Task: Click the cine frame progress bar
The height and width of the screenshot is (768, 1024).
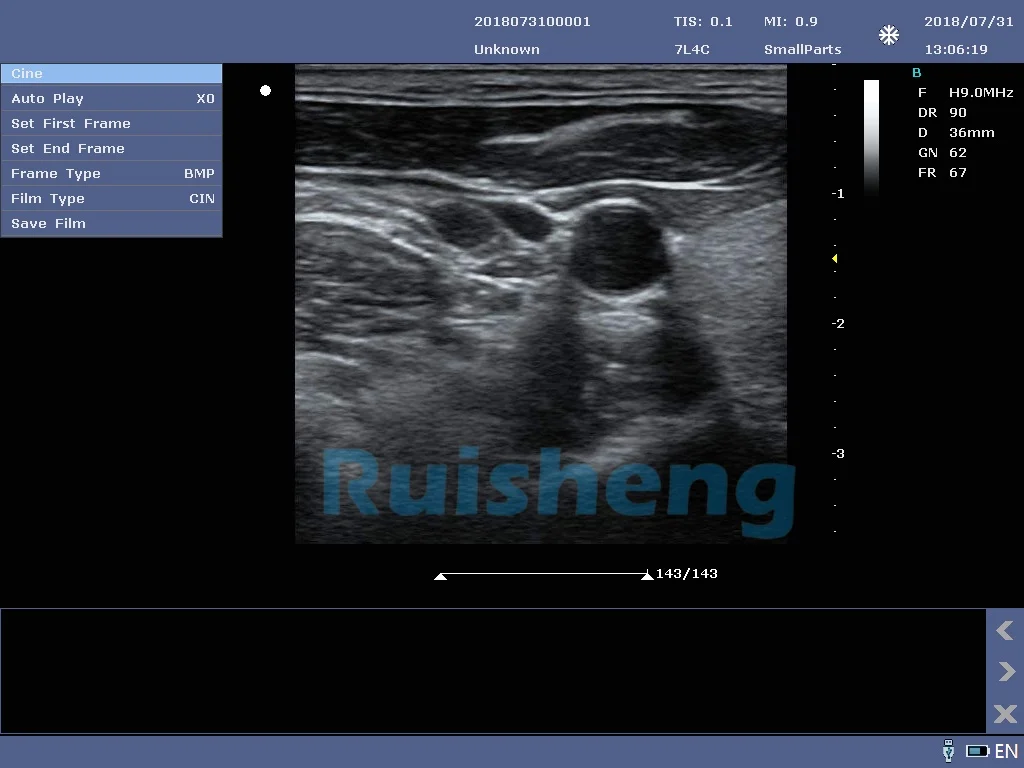Action: tap(543, 574)
